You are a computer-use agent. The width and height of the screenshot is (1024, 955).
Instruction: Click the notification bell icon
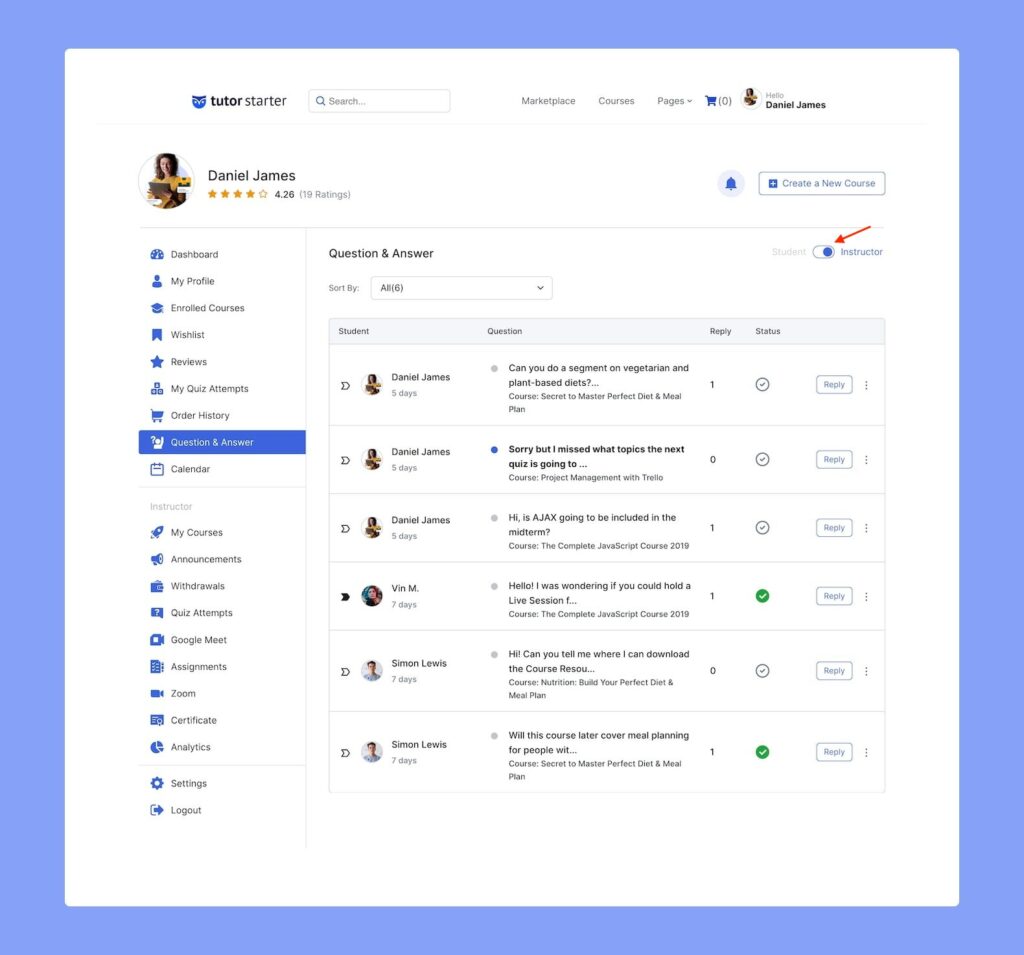pos(731,184)
